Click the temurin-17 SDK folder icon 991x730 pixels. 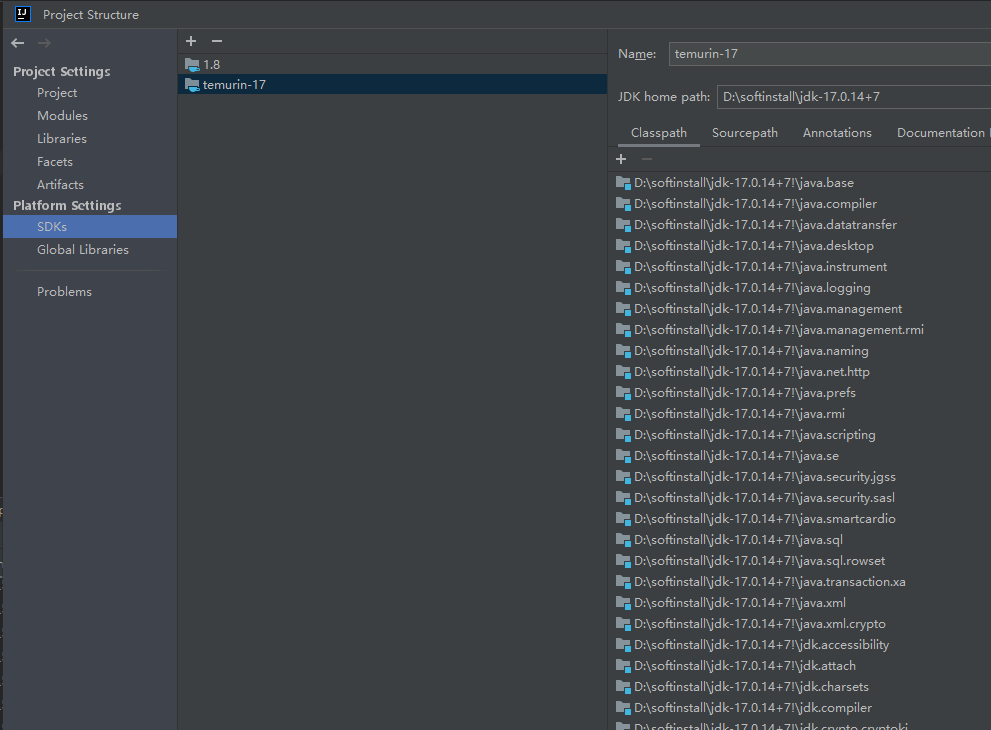(x=192, y=85)
